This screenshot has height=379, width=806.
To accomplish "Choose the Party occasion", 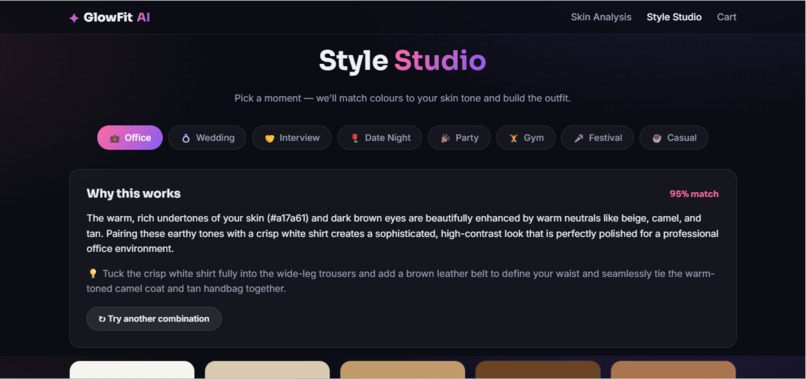I will 459,138.
